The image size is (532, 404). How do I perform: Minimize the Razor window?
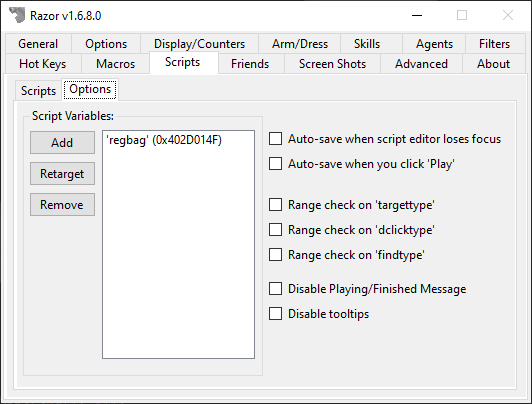click(417, 15)
